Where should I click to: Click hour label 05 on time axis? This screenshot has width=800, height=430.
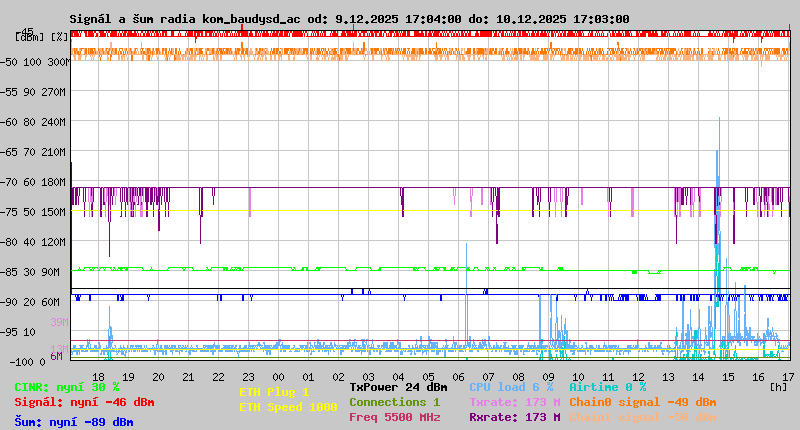429,377
